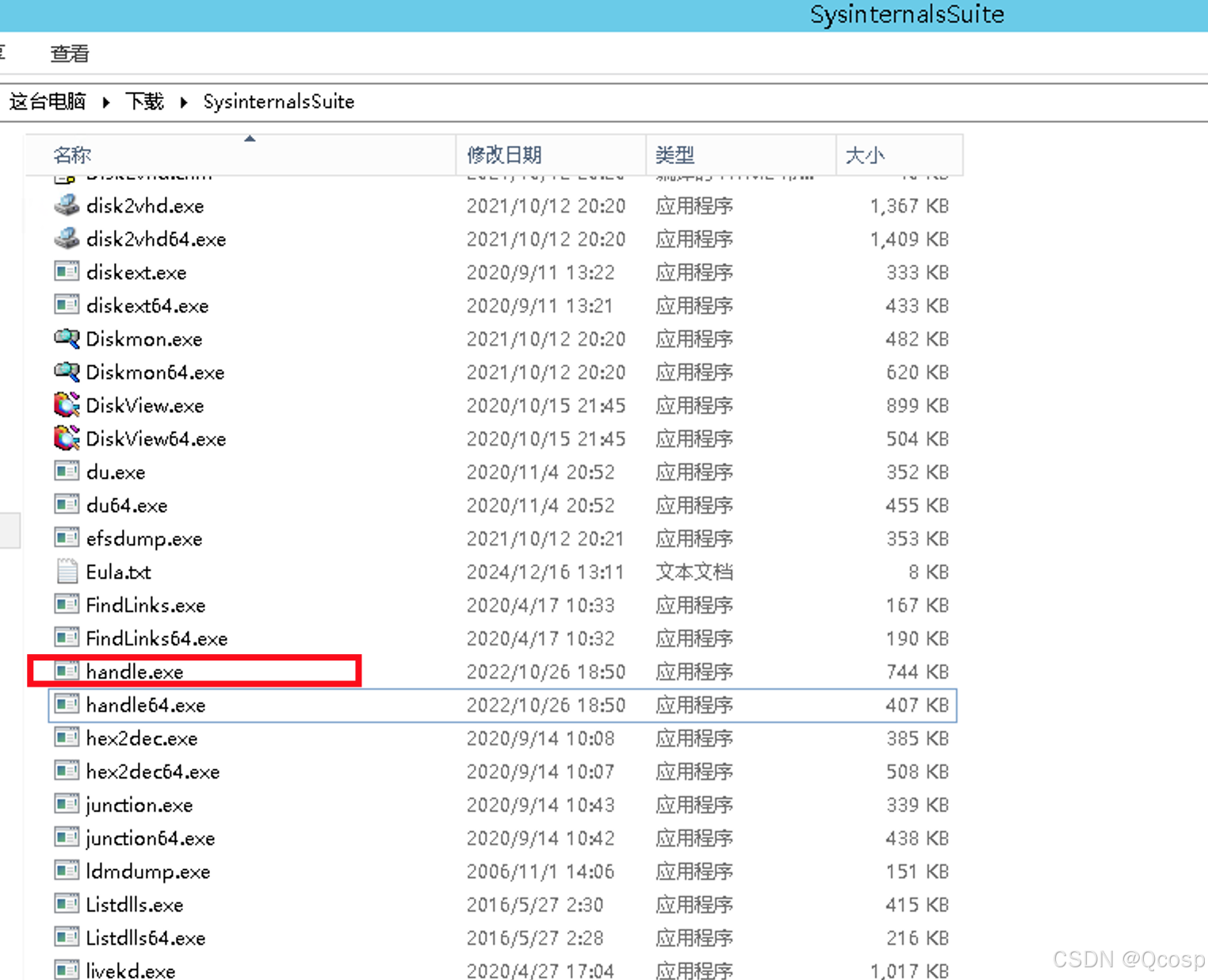Select the du.exe file icon
1208x980 pixels.
[67, 472]
